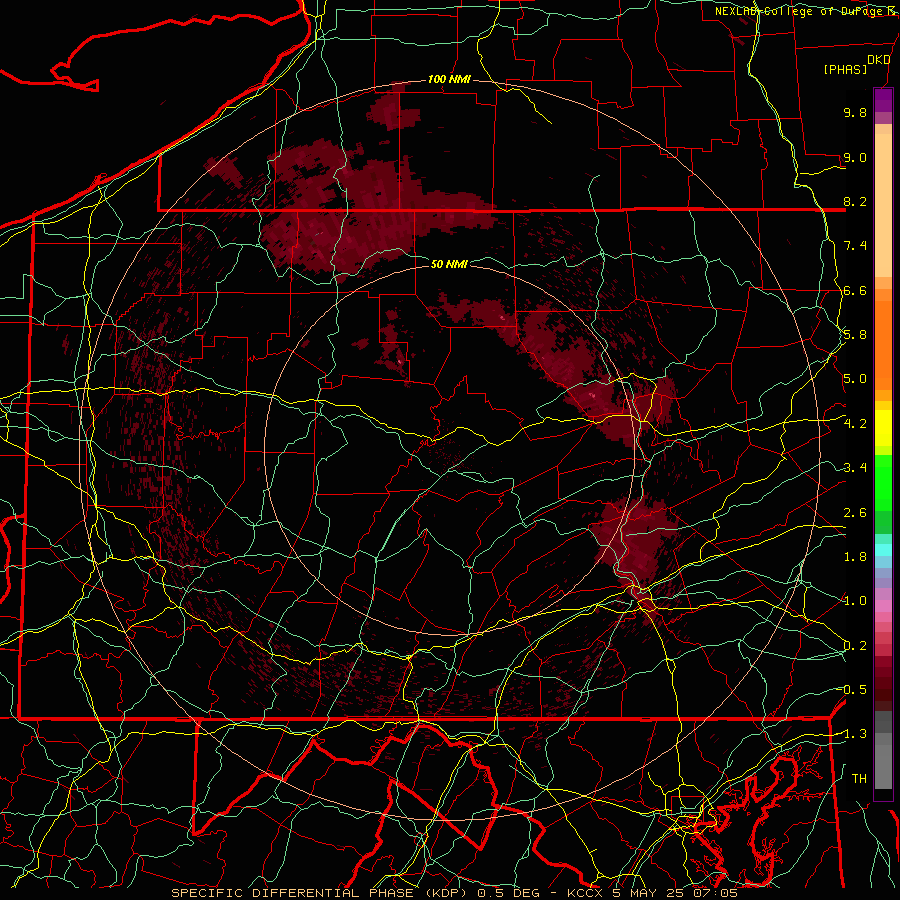
Task: Click the 9.8 value on the legend
Action: coord(855,112)
